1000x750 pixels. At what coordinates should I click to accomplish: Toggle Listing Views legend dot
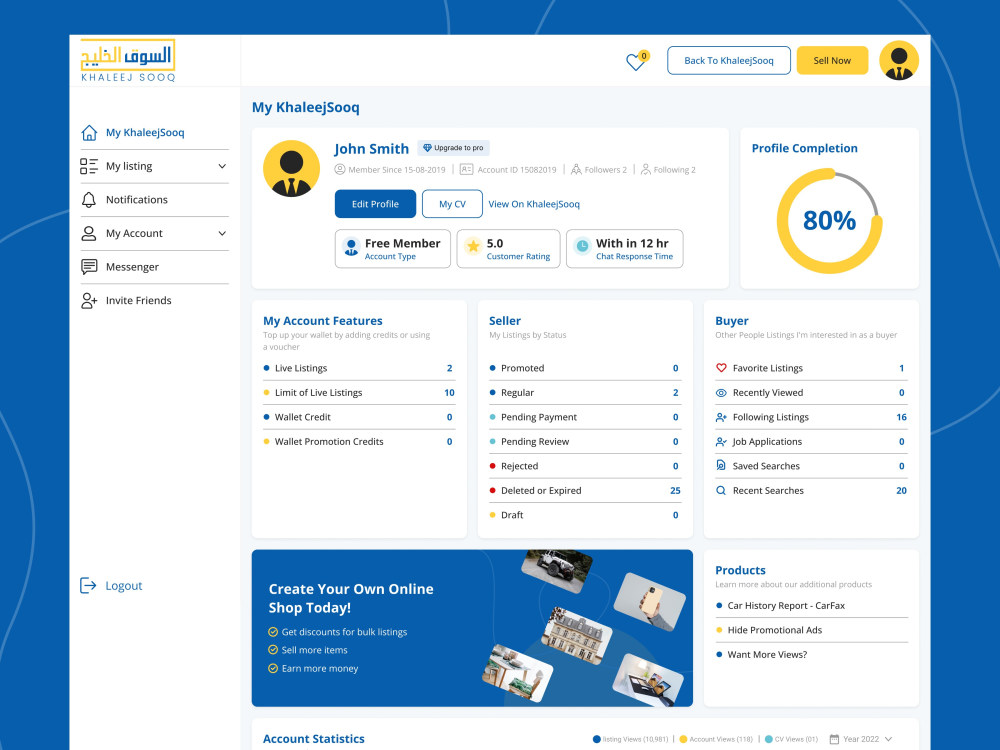click(597, 739)
